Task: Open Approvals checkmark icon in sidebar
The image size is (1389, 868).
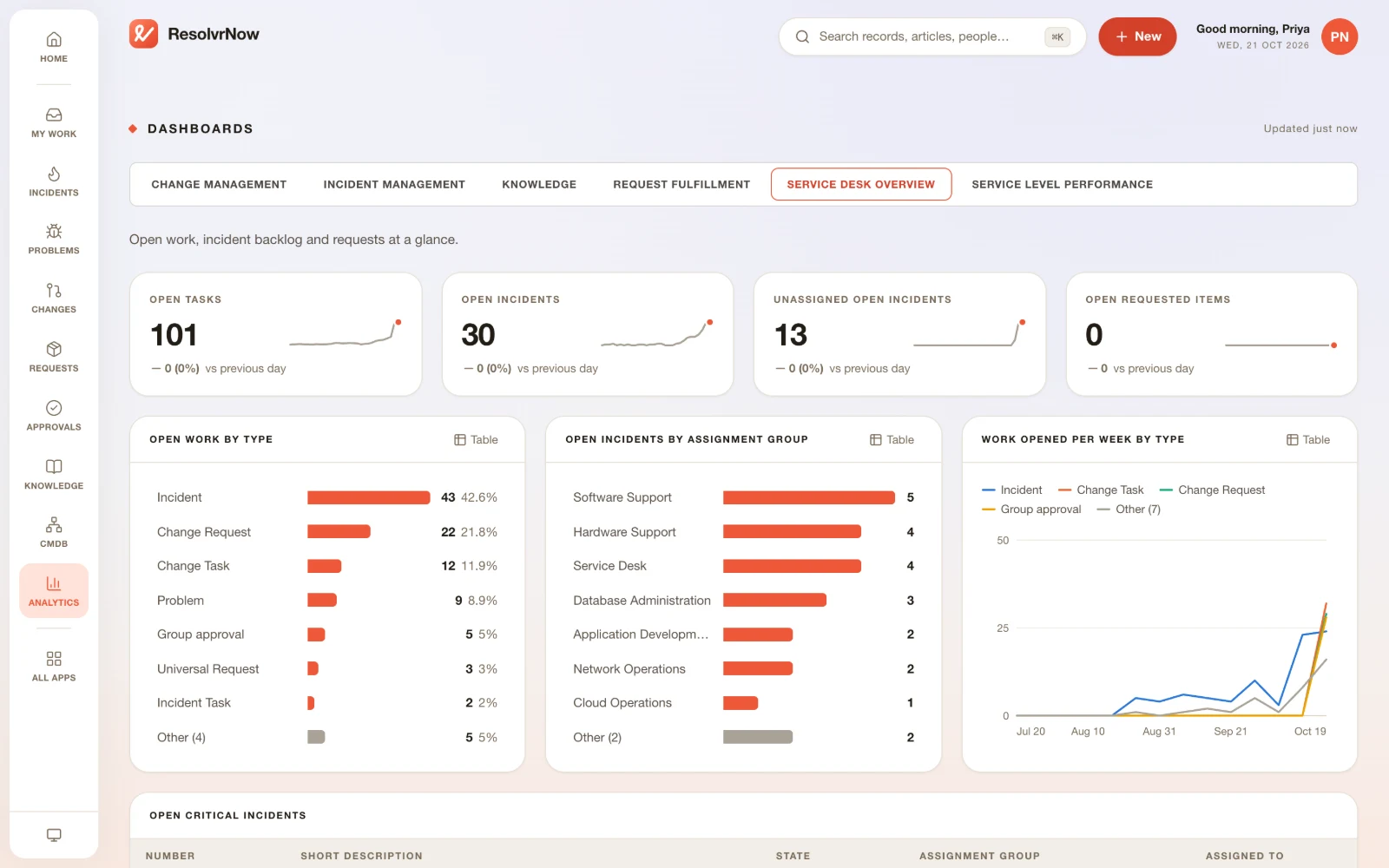Action: (54, 408)
